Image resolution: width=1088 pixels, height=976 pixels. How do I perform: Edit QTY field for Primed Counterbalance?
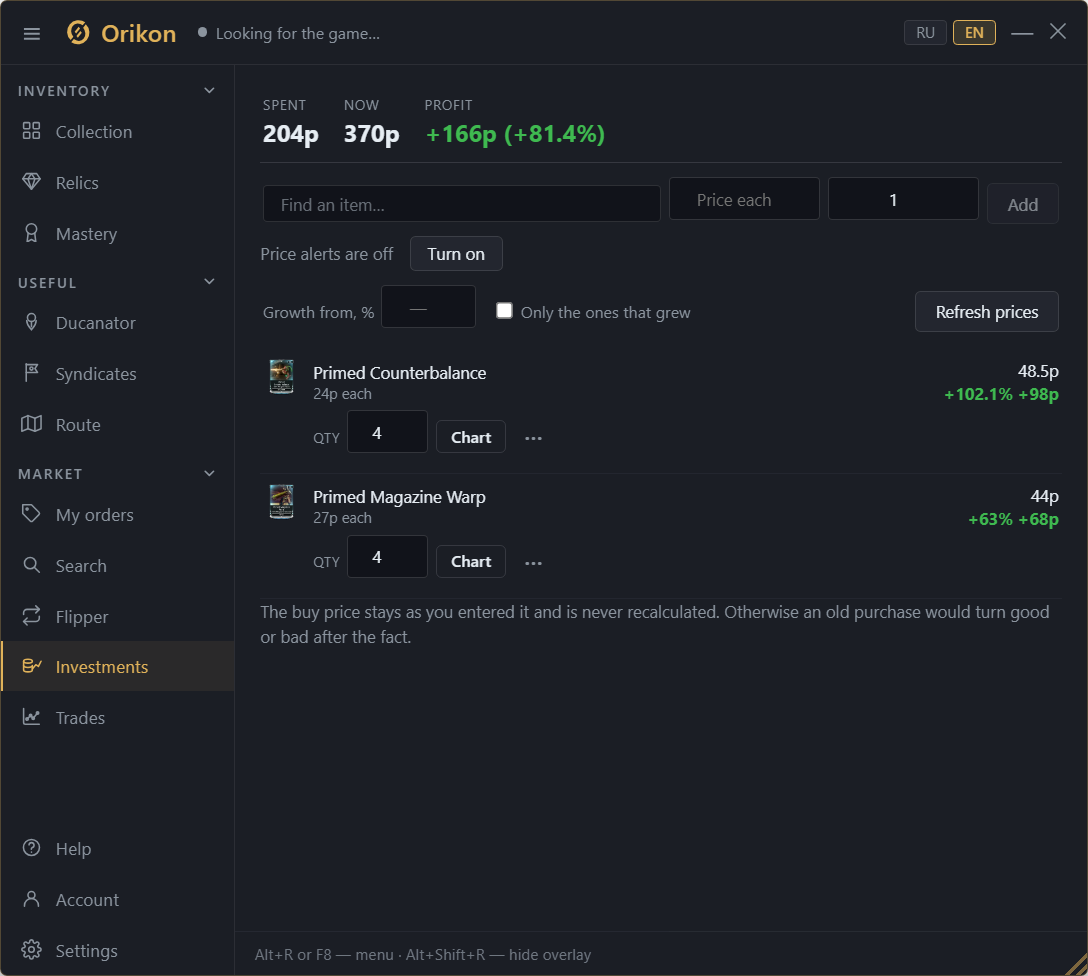pos(387,432)
